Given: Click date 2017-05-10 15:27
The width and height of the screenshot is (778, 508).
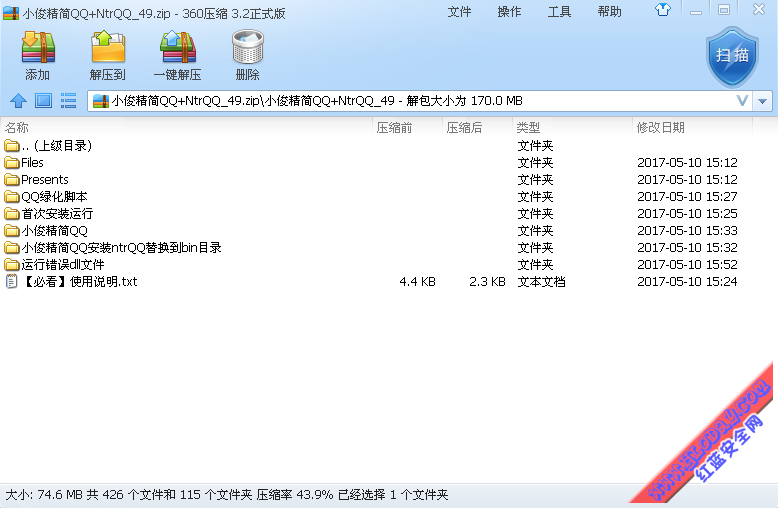Looking at the screenshot, I should [687, 196].
